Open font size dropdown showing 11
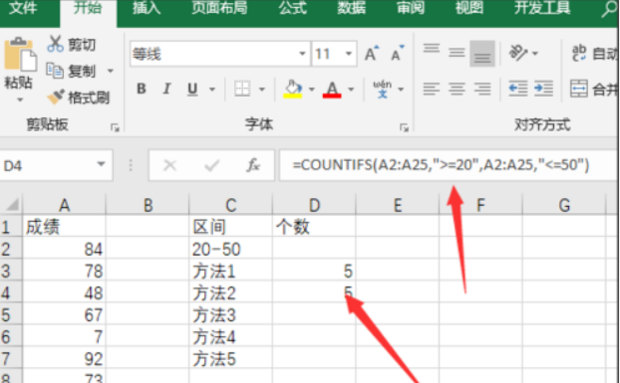This screenshot has width=620, height=383. 348,54
